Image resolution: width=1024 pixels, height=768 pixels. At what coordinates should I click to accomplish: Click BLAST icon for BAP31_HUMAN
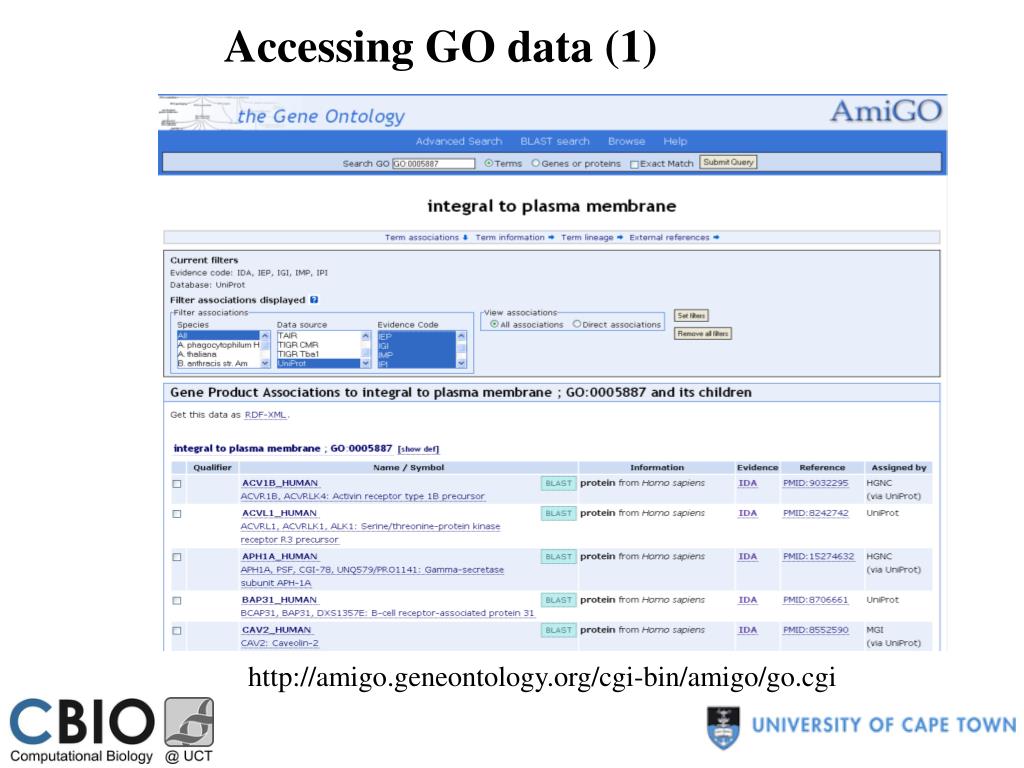(x=558, y=600)
